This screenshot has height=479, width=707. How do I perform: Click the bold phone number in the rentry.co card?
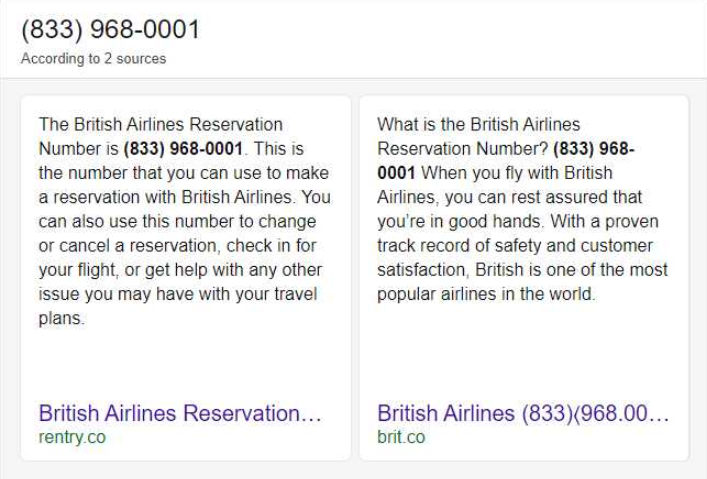pyautogui.click(x=183, y=149)
